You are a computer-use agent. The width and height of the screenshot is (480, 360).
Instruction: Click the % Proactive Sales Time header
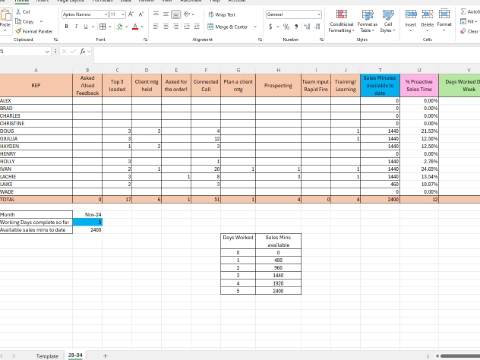tap(419, 85)
